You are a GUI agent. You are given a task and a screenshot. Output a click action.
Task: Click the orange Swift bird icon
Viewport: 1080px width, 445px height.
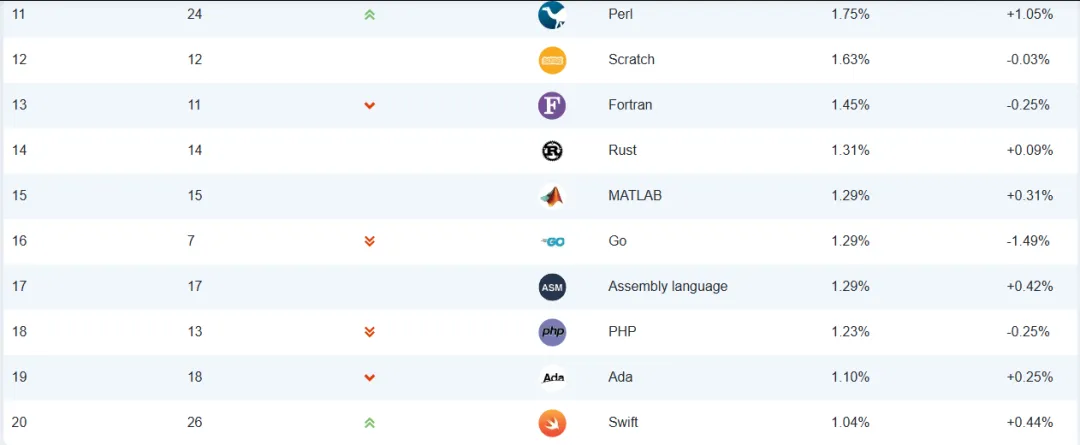[x=552, y=423]
